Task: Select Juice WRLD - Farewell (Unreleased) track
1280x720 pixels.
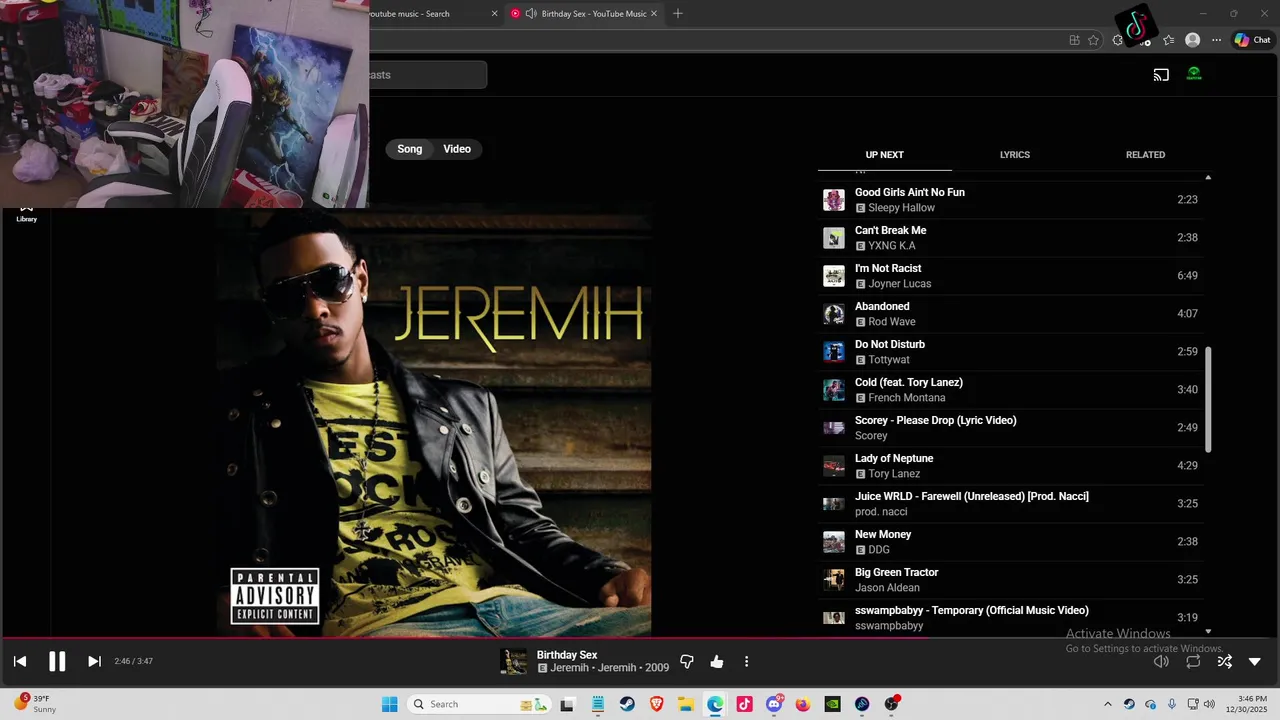Action: (1012, 504)
